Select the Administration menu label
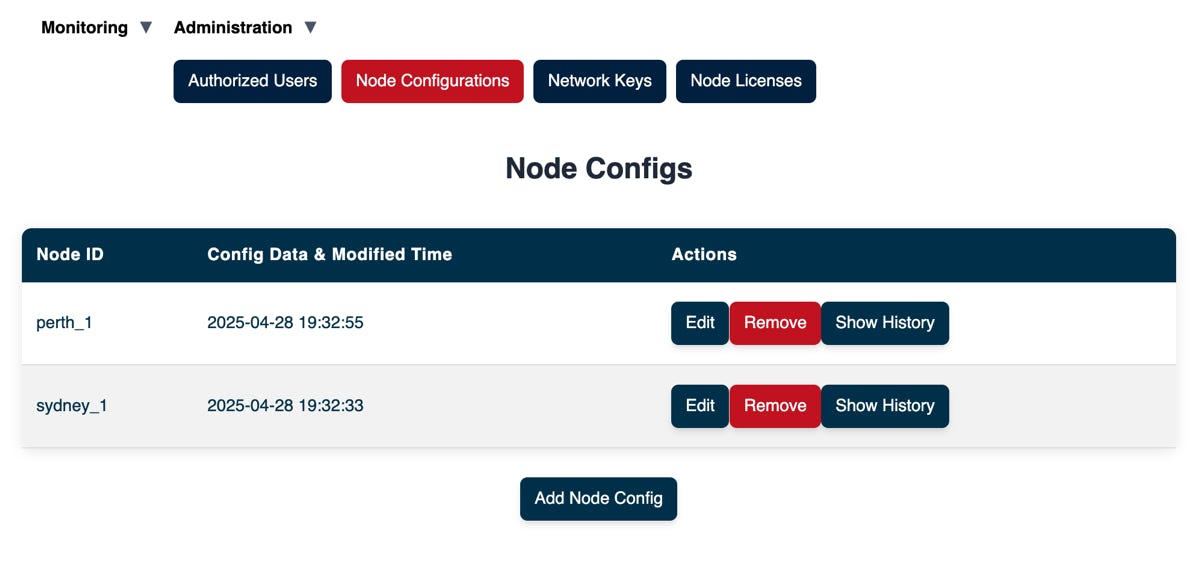This screenshot has height=572, width=1198. [233, 27]
